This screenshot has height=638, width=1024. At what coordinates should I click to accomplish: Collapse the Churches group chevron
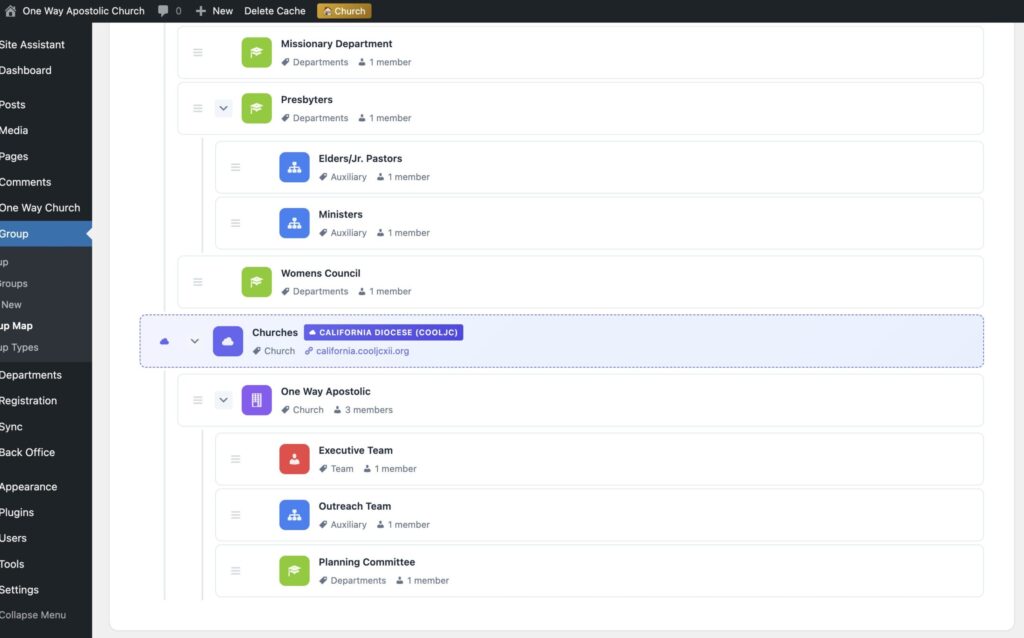click(195, 341)
